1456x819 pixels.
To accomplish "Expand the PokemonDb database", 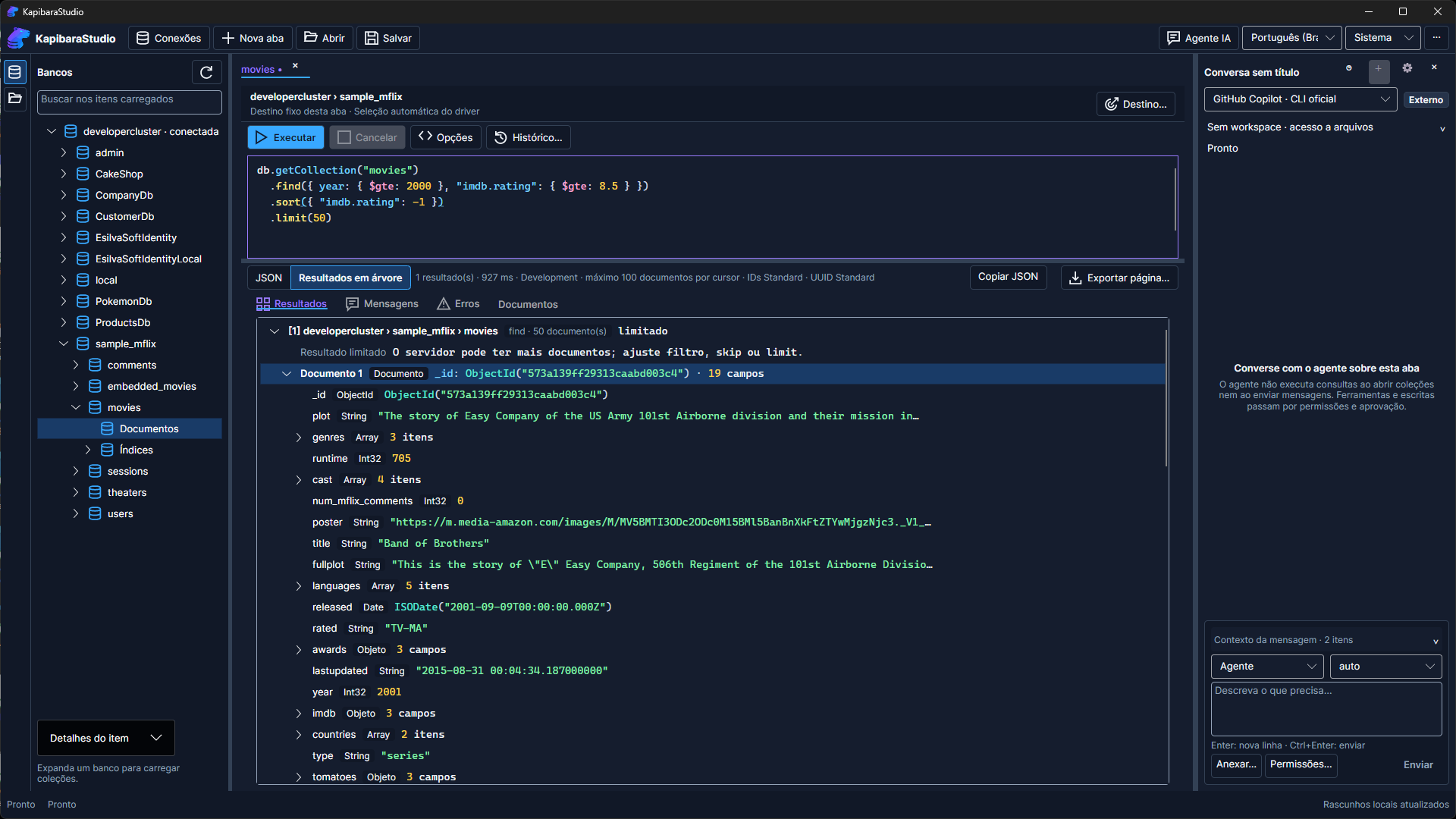I will click(x=64, y=301).
